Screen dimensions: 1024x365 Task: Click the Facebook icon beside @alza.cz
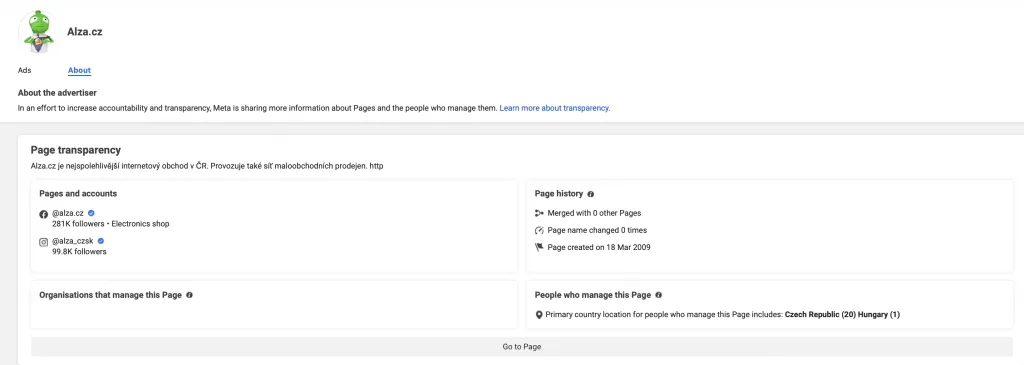coord(44,214)
